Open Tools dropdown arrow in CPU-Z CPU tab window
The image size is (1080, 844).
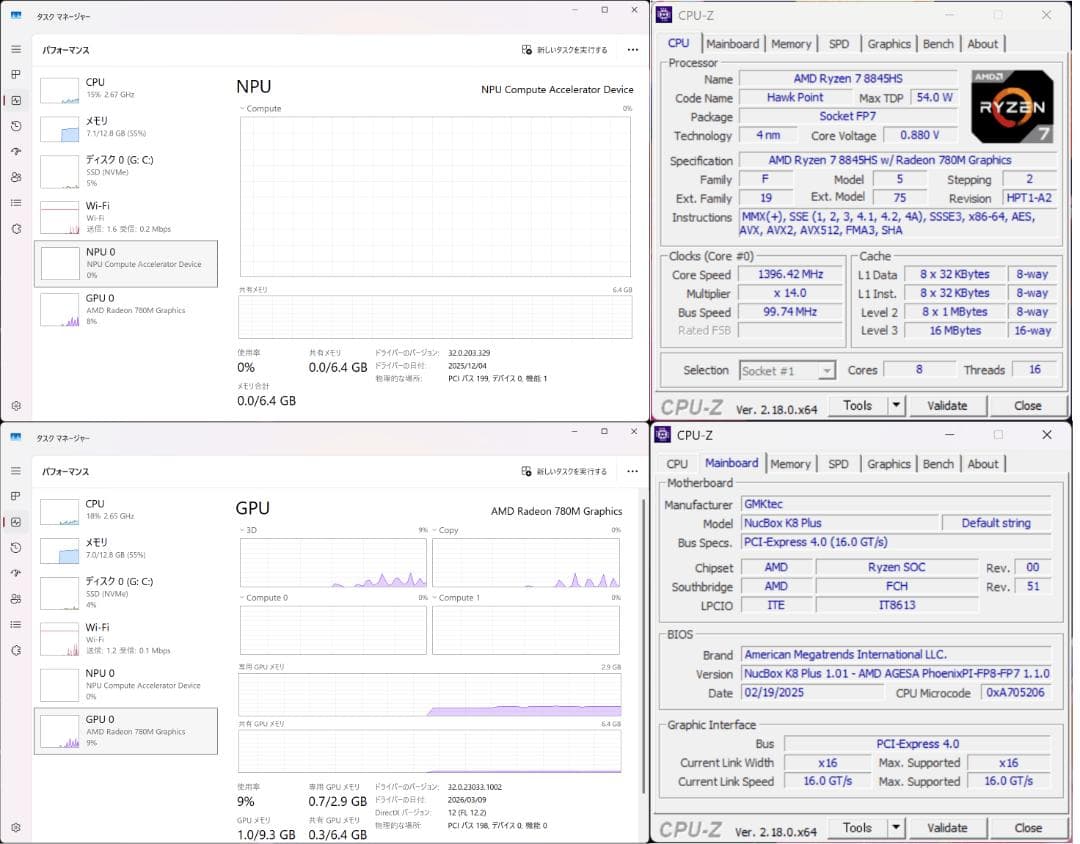tap(895, 405)
